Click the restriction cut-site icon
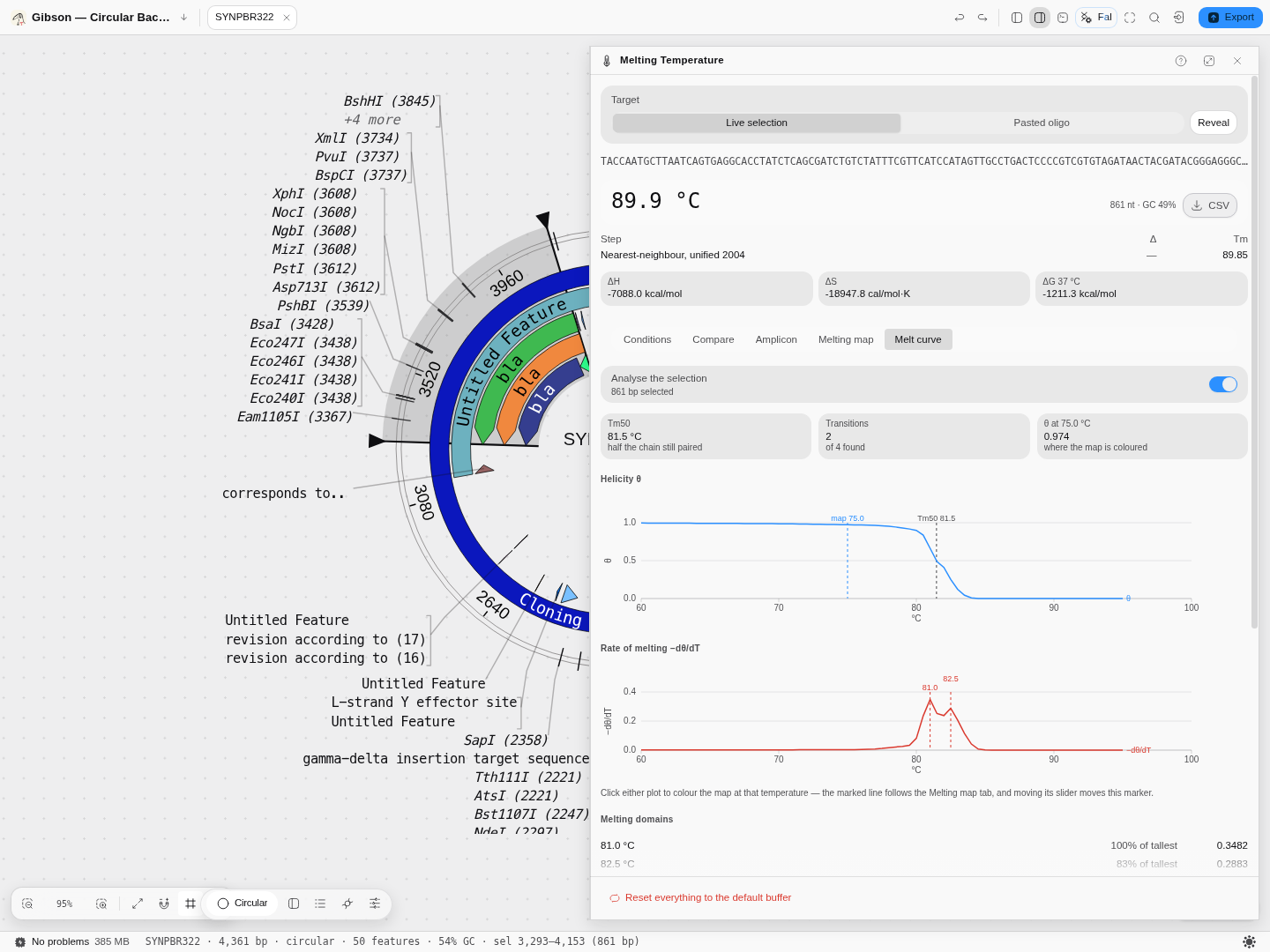 pos(347,904)
